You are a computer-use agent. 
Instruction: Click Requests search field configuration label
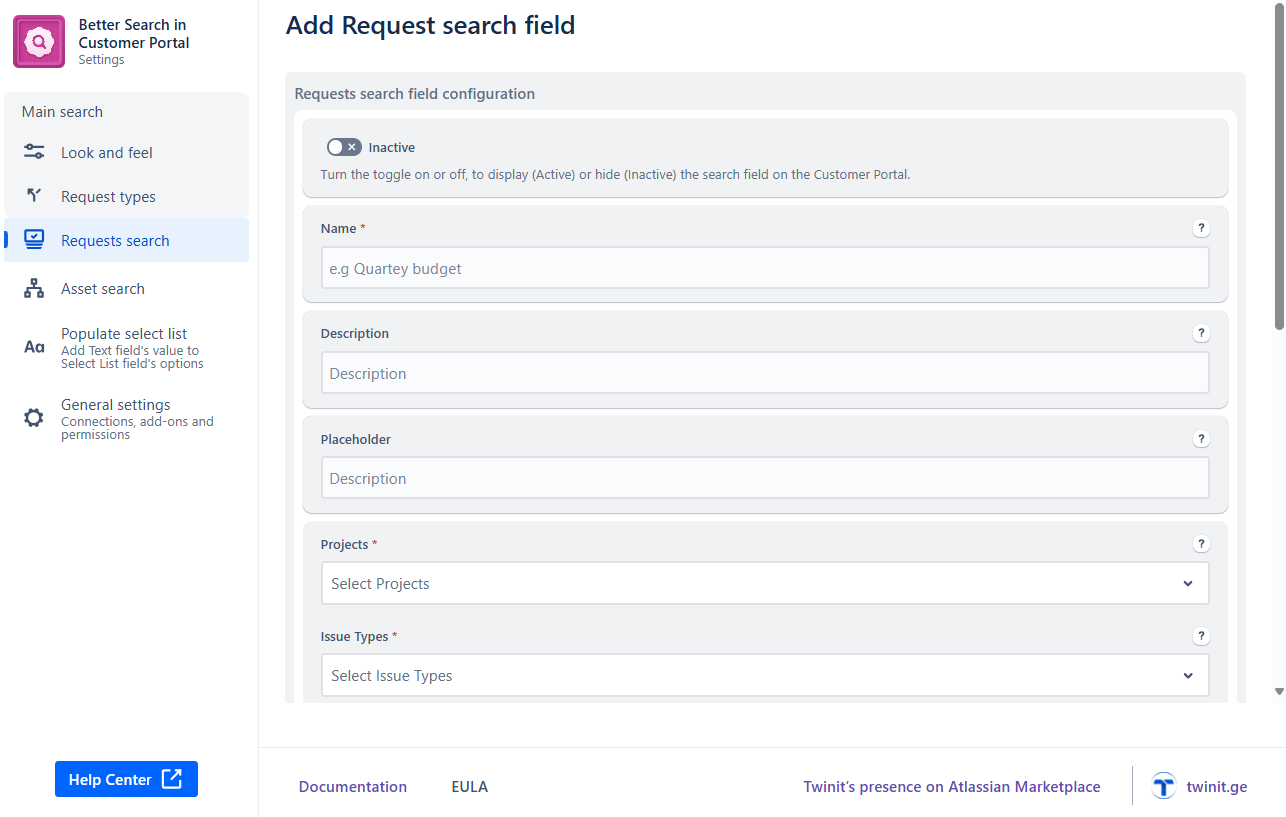tap(415, 94)
